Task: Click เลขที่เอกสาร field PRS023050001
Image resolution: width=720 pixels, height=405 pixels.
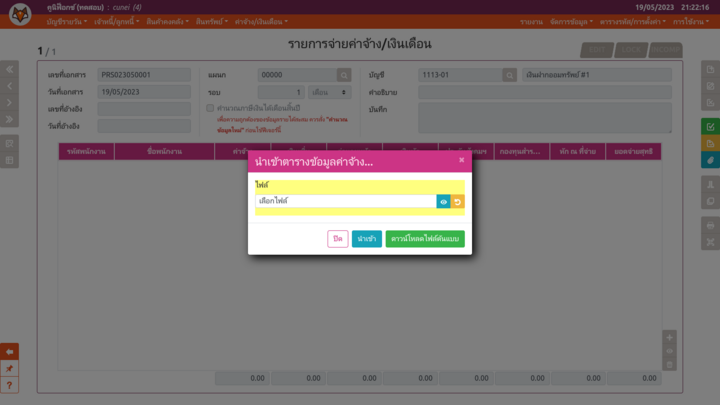Action: pyautogui.click(x=144, y=75)
